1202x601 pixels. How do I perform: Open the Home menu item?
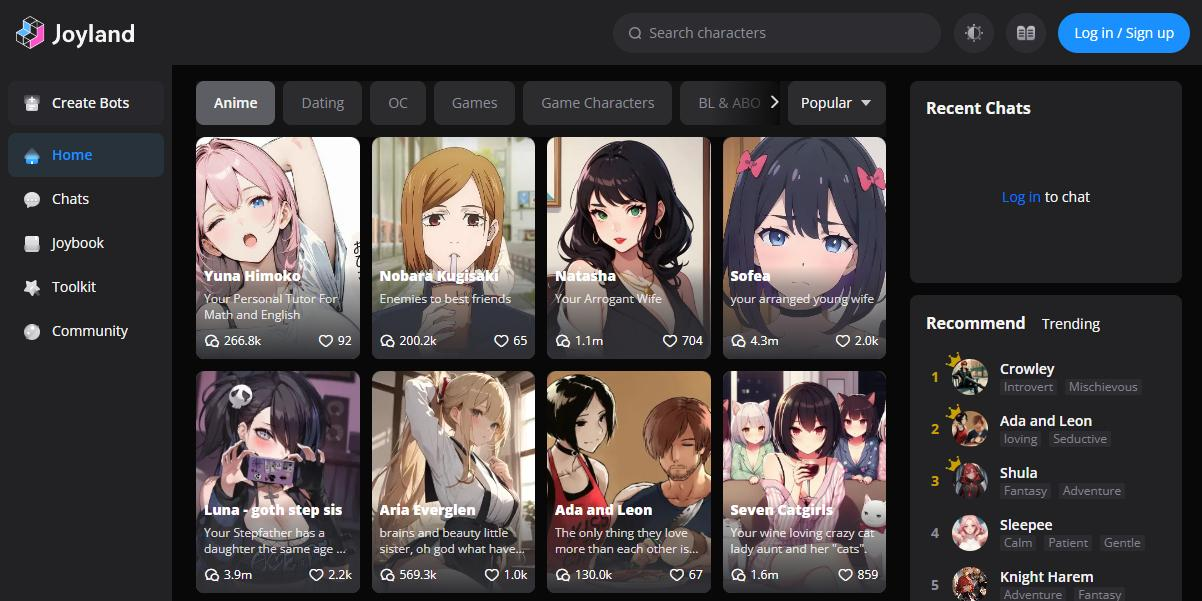tap(86, 155)
